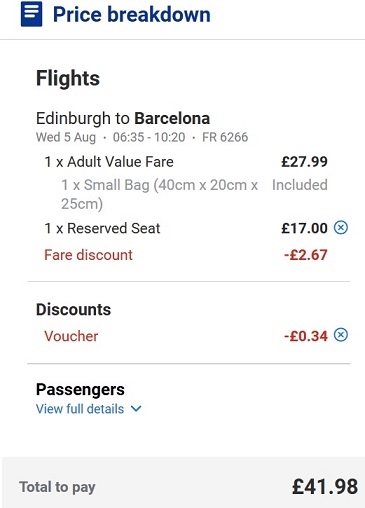Click the Edinburgh to Barcelona route title

coord(123,118)
